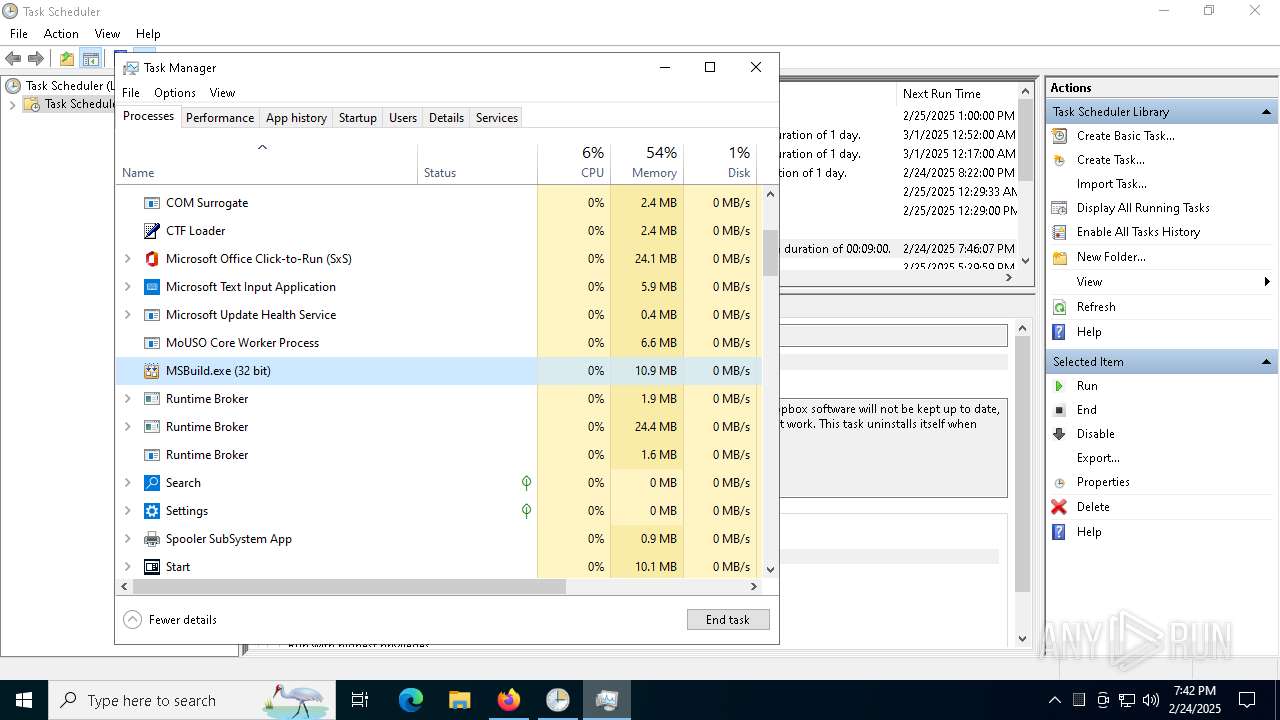1280x720 pixels.
Task: Switch to the Services tab
Action: coord(497,118)
